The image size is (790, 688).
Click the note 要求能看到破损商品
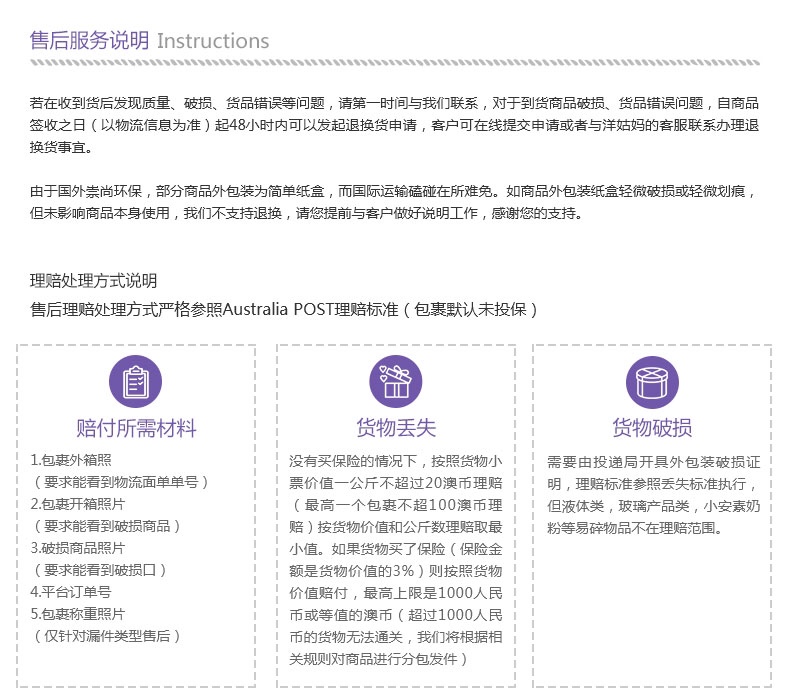click(x=107, y=526)
